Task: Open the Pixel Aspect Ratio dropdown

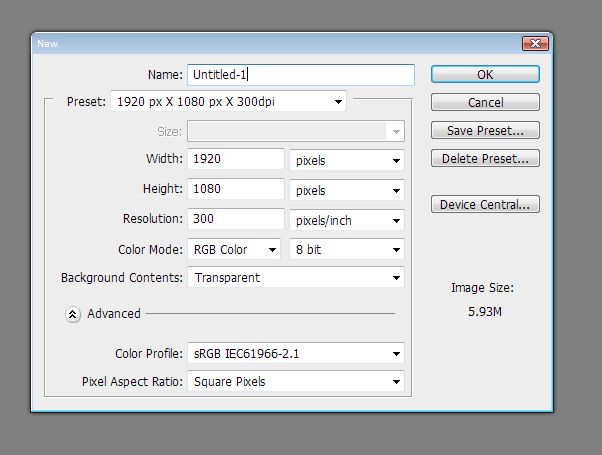Action: coord(296,381)
